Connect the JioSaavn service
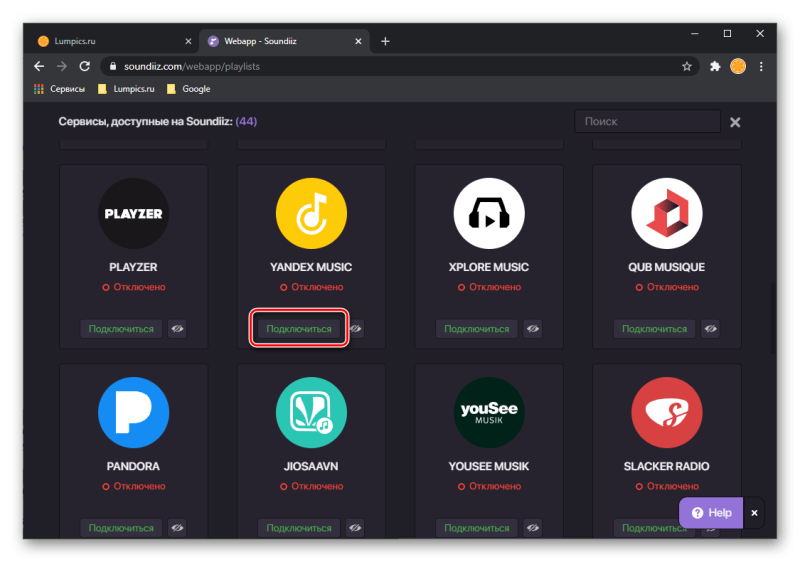 coord(299,528)
